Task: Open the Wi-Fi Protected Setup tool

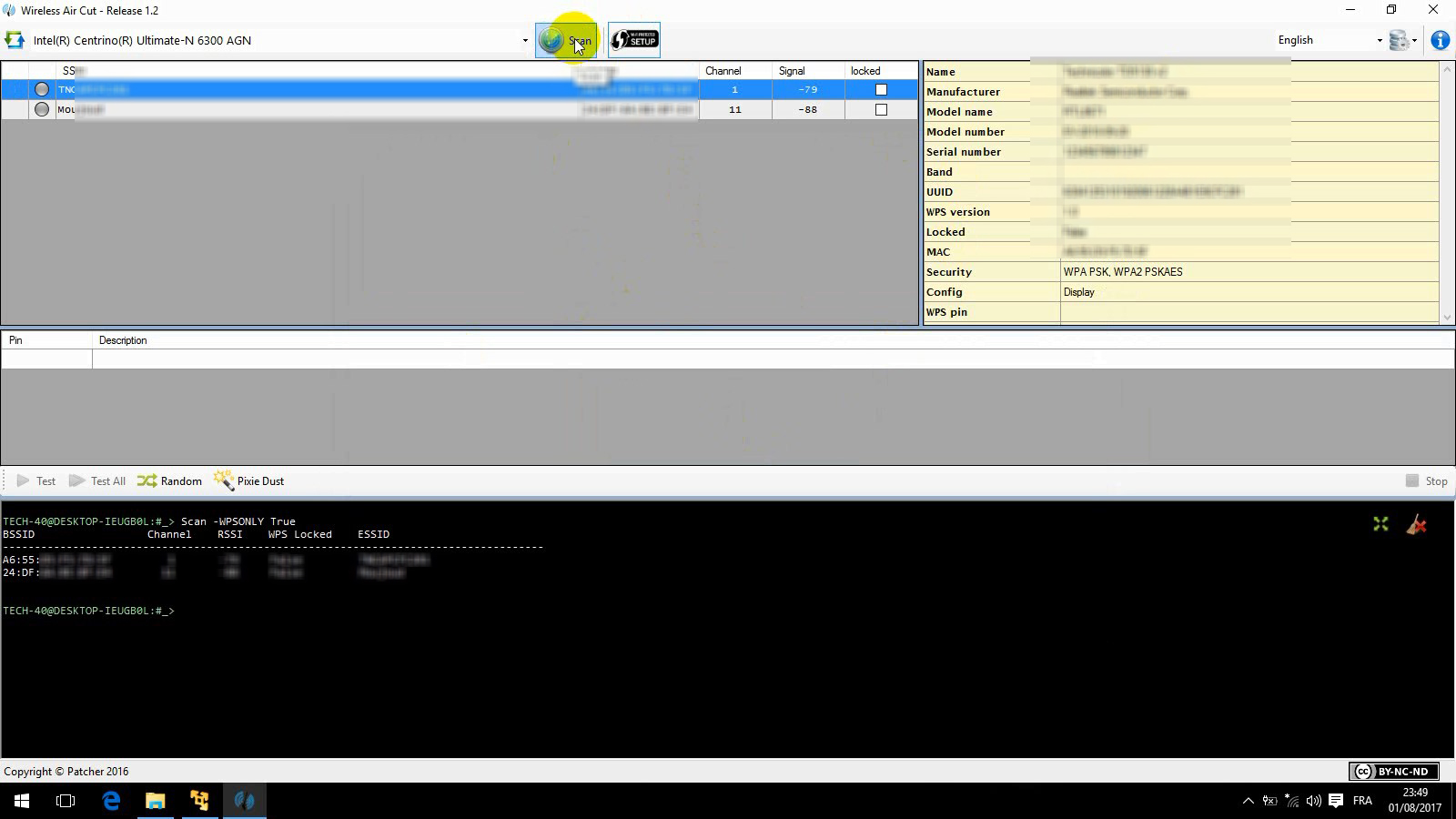Action: coord(633,40)
